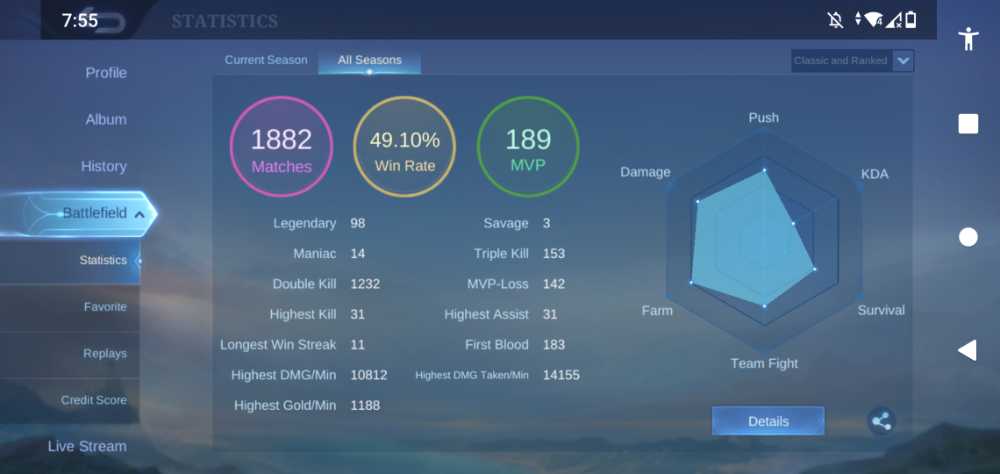The image size is (1000, 474).
Task: Open the Classic and Ranked mode selector
Action: coord(853,61)
